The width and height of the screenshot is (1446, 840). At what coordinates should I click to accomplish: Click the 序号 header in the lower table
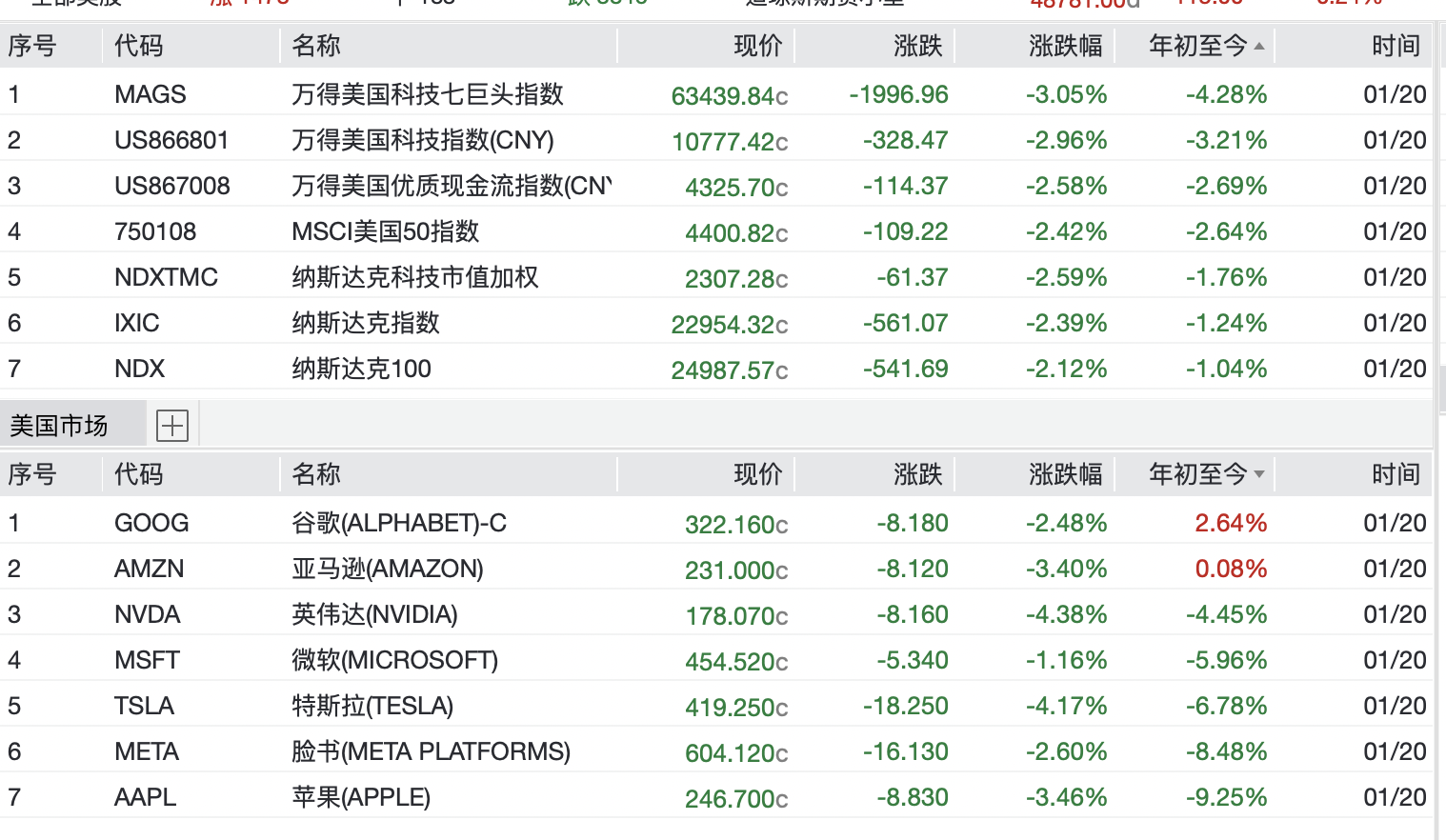click(x=32, y=474)
